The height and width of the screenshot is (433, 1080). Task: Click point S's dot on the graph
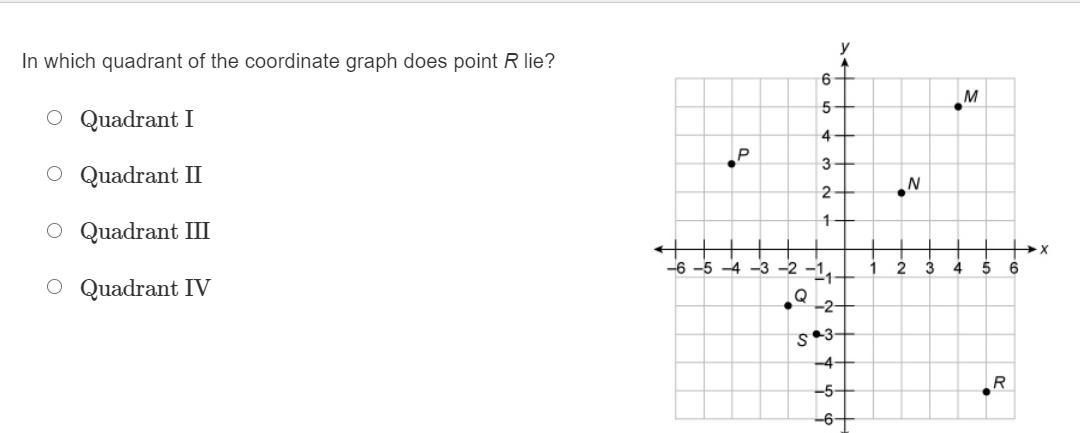click(817, 334)
